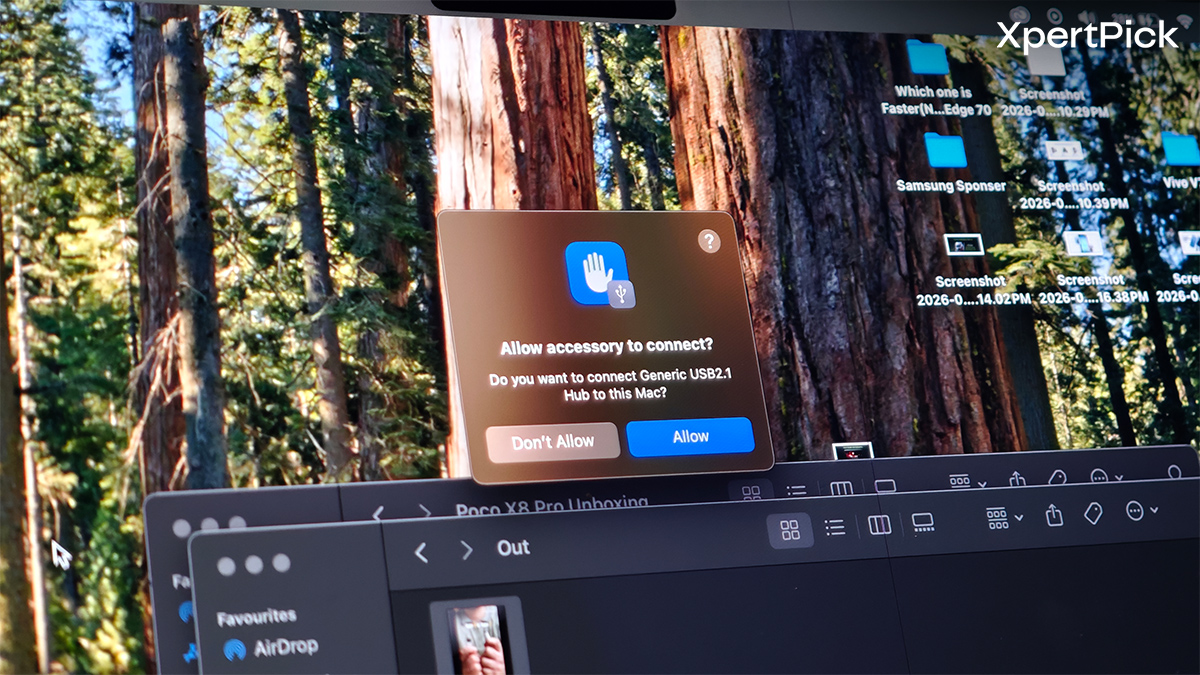This screenshot has width=1200, height=675.
Task: Select gallery view in Out window
Action: (922, 523)
